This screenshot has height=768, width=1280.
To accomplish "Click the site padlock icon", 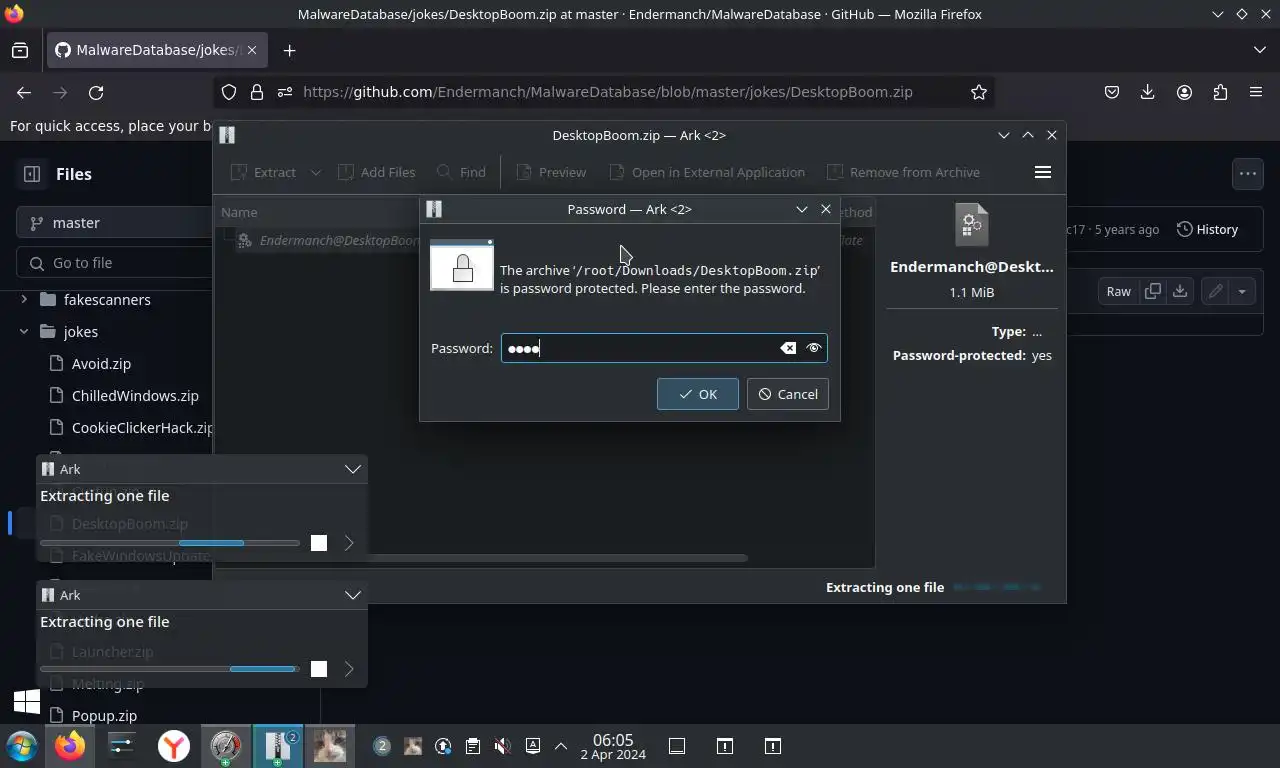I will [257, 92].
